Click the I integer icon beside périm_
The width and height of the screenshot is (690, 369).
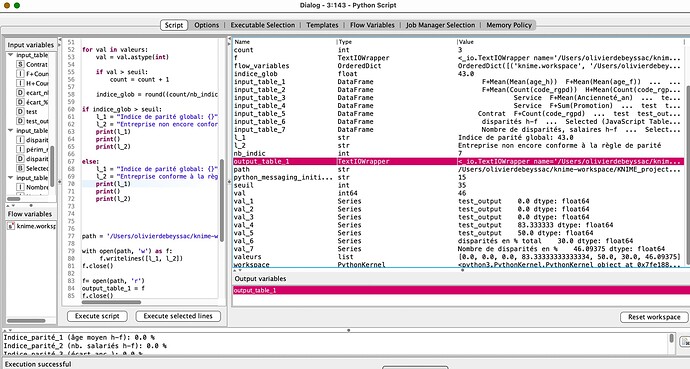(20, 150)
